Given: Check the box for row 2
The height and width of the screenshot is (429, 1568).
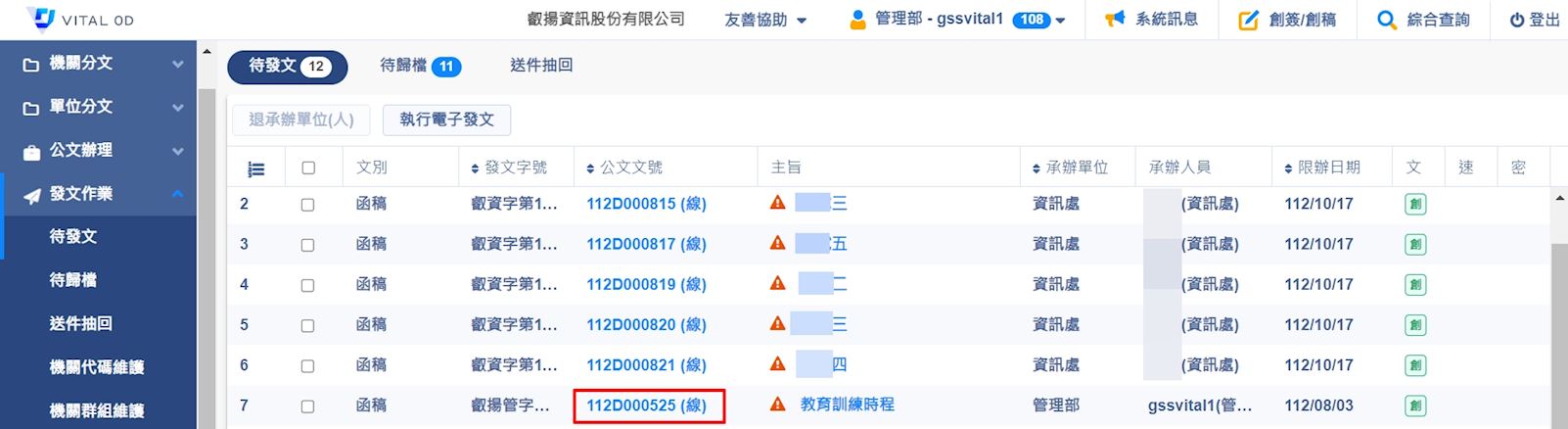Looking at the screenshot, I should pos(307,205).
